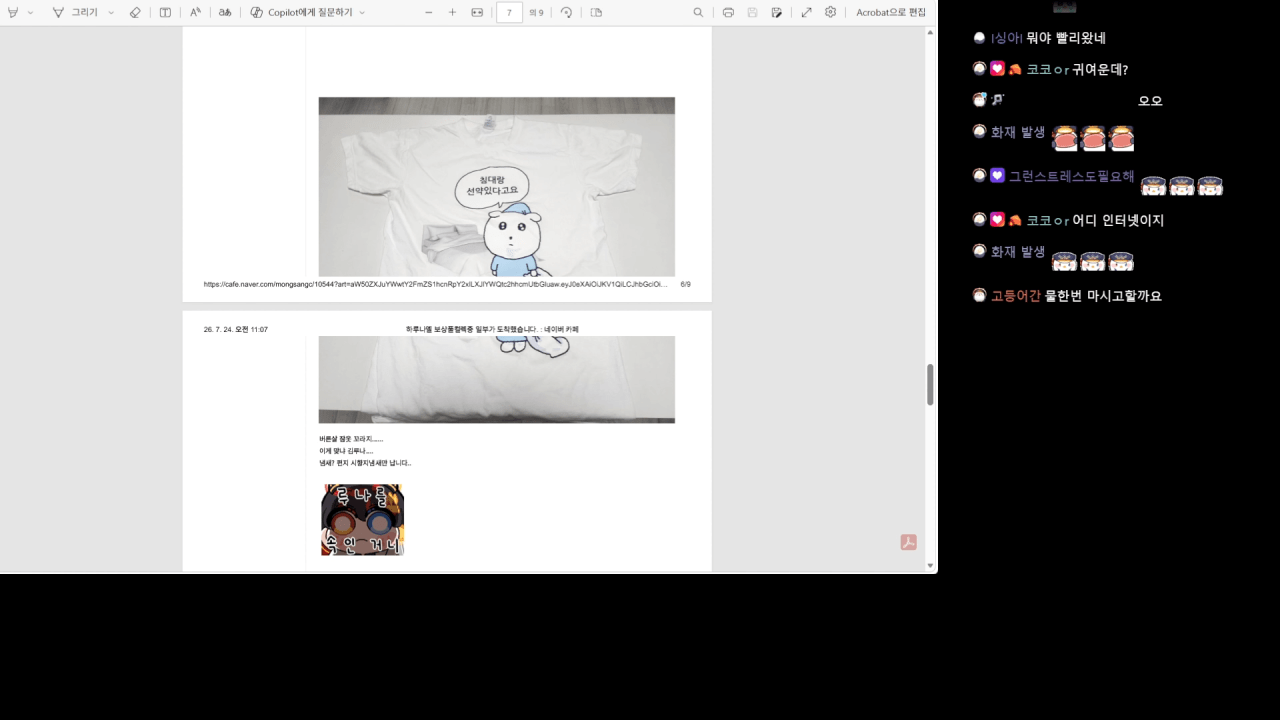
Task: Click username 그런스트레스도필요해 in chat
Action: click(x=1071, y=176)
